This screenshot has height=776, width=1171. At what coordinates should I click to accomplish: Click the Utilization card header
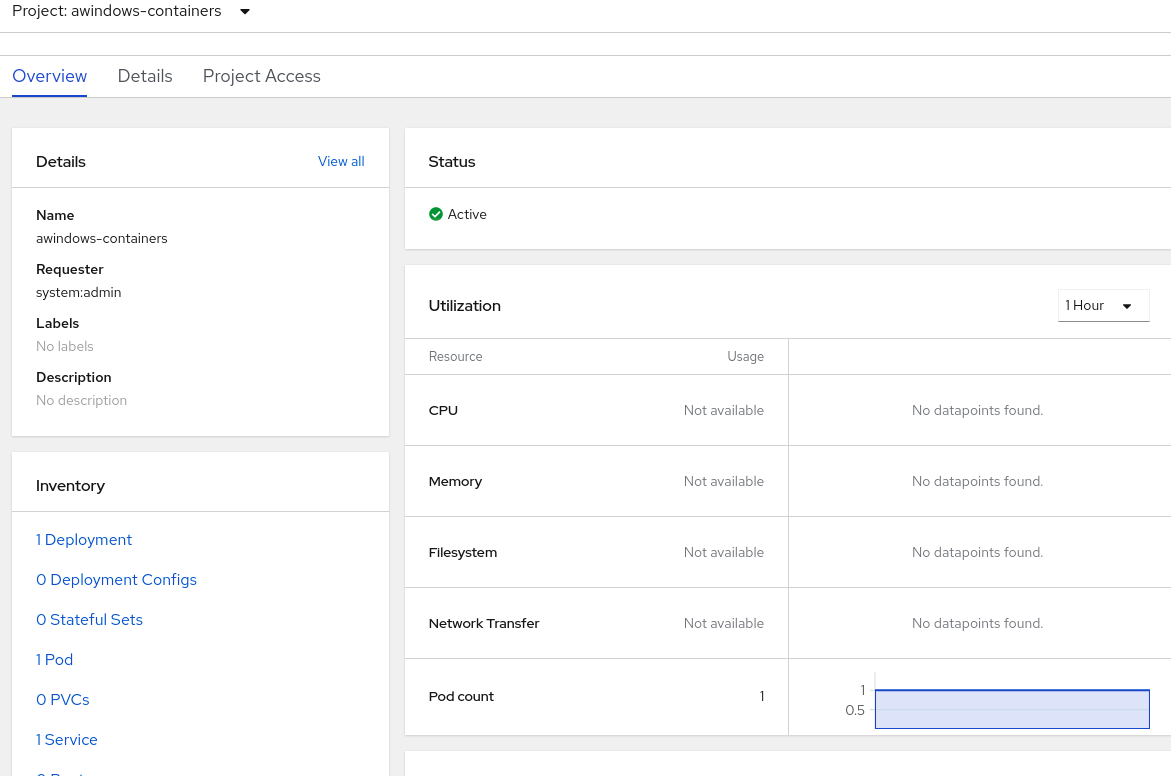(464, 305)
